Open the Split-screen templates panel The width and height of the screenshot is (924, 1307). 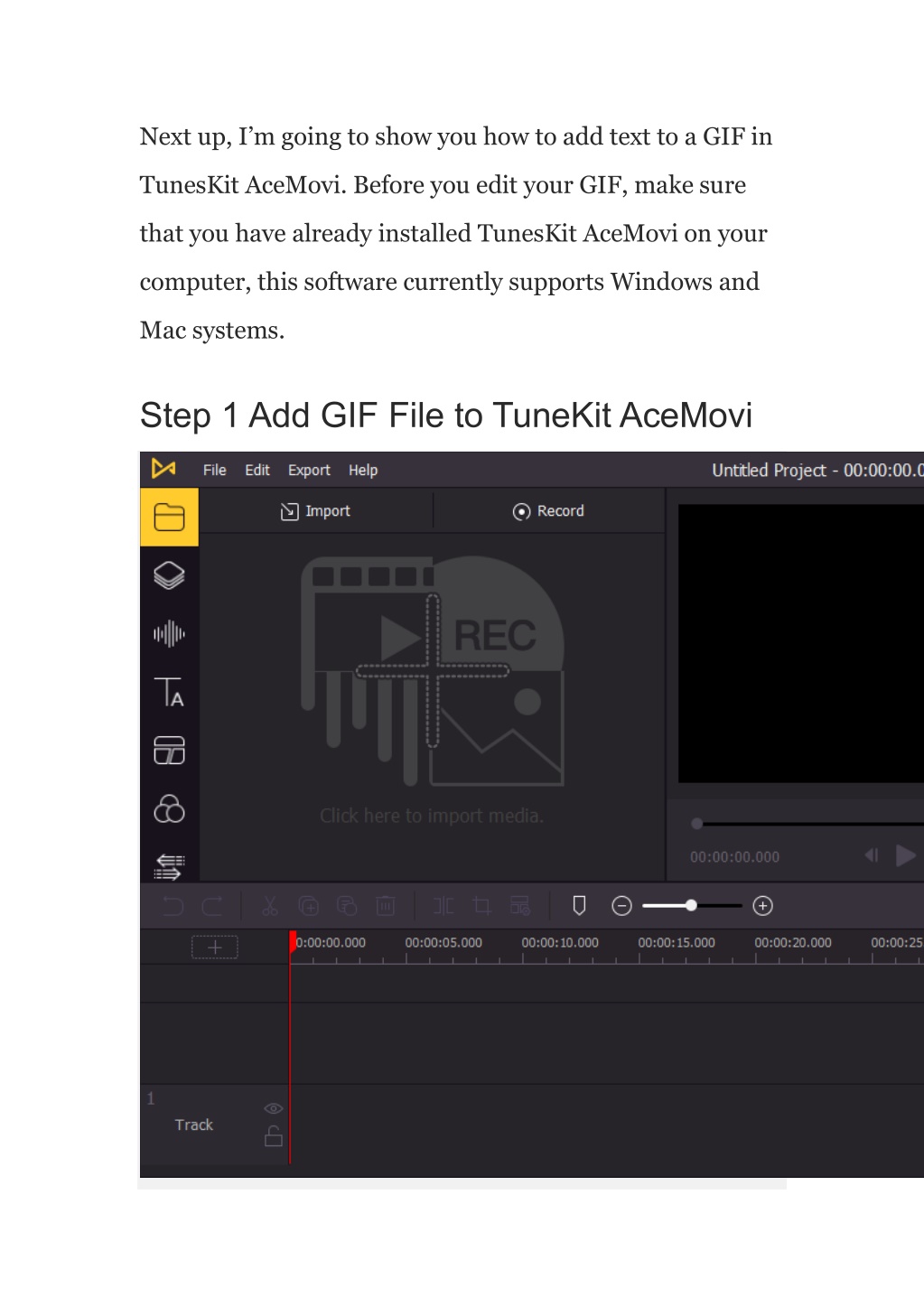pos(169,751)
